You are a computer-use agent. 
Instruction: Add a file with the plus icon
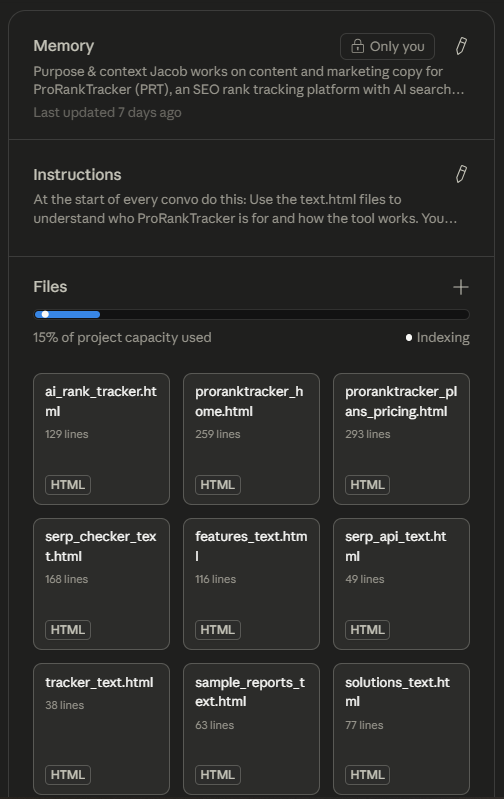(x=461, y=287)
